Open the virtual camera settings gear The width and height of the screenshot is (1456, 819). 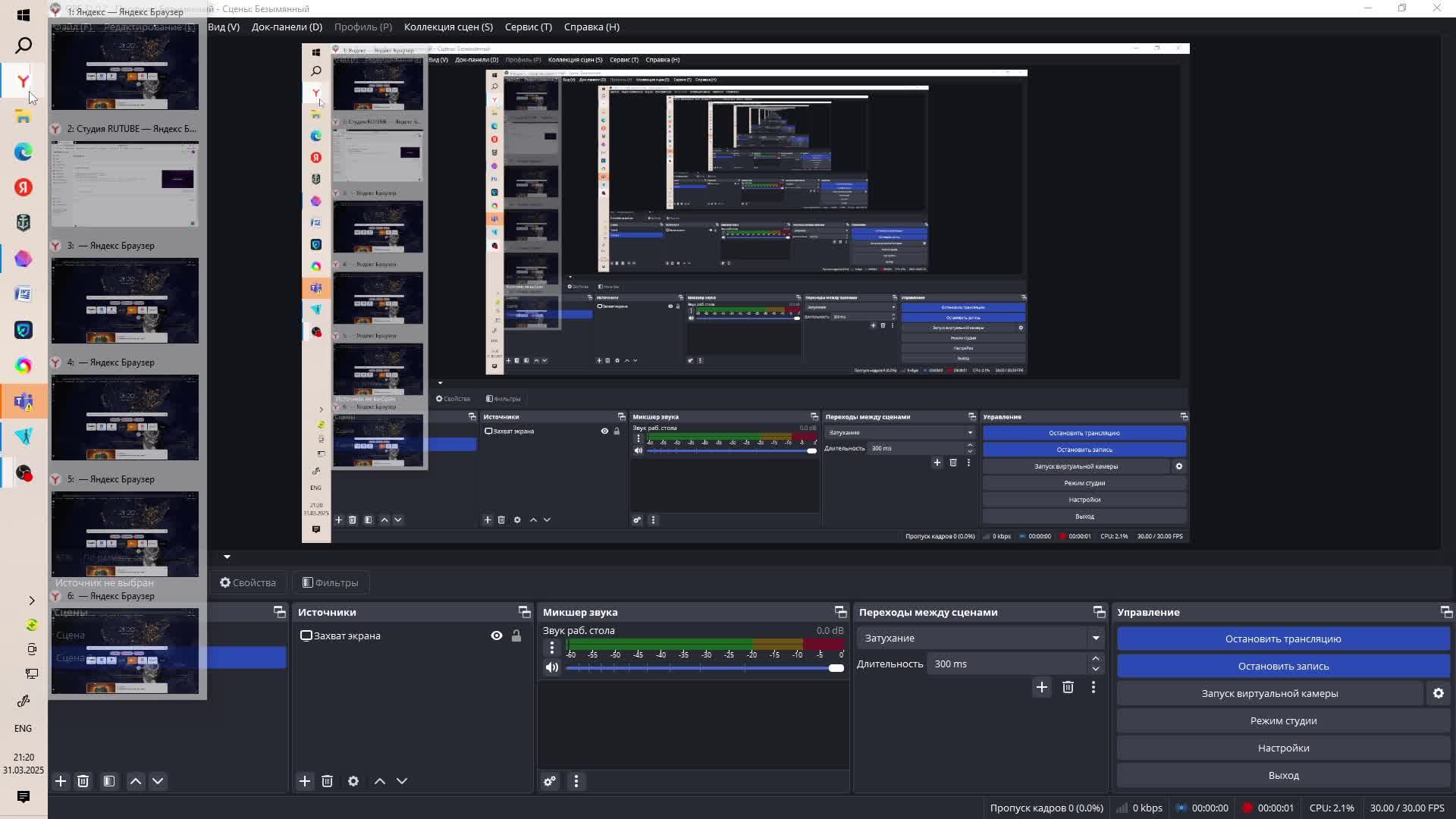click(x=1439, y=693)
